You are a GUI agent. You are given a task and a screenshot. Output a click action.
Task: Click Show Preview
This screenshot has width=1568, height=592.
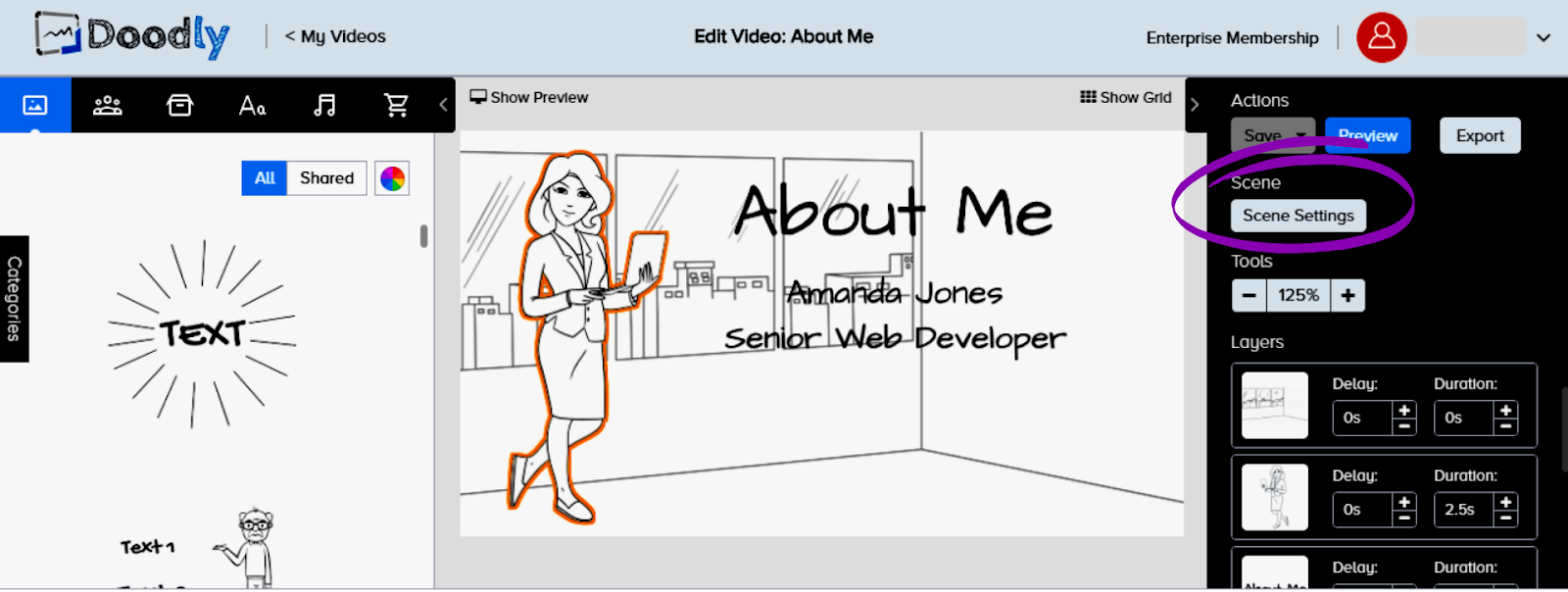pyautogui.click(x=529, y=97)
